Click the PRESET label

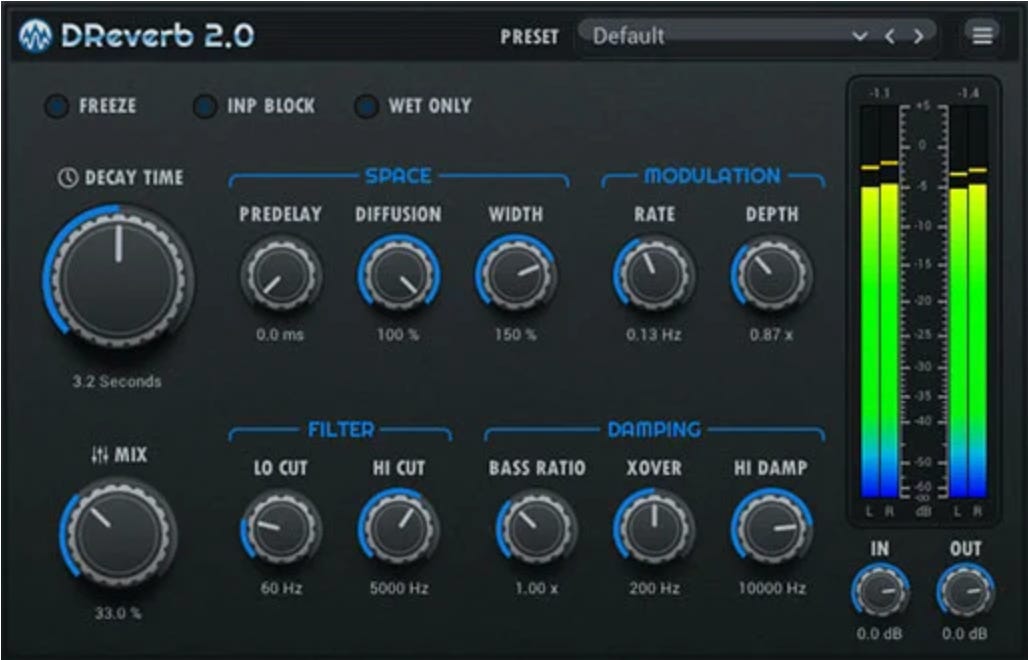click(x=530, y=37)
